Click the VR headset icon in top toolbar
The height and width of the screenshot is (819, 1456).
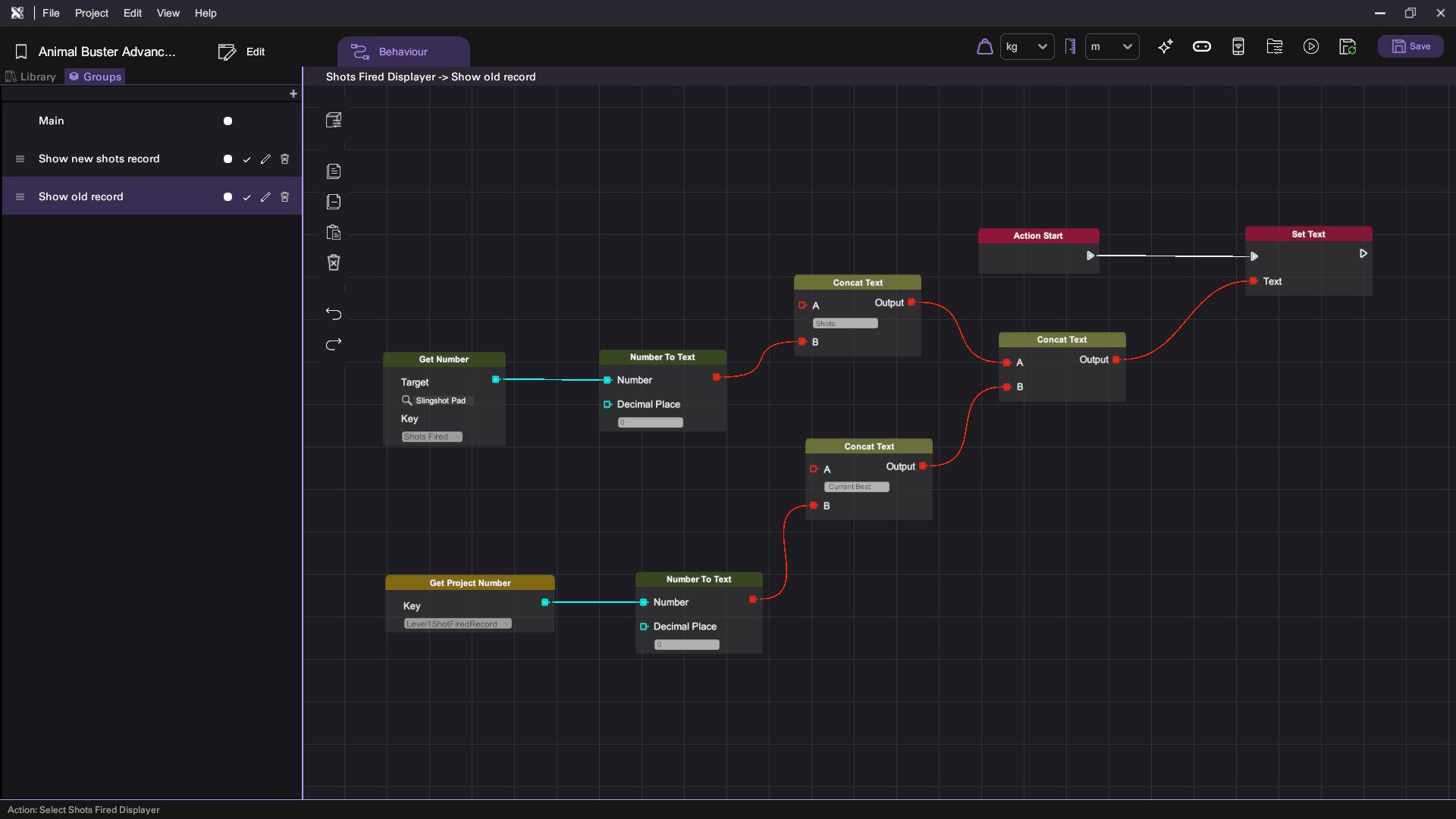click(1201, 47)
